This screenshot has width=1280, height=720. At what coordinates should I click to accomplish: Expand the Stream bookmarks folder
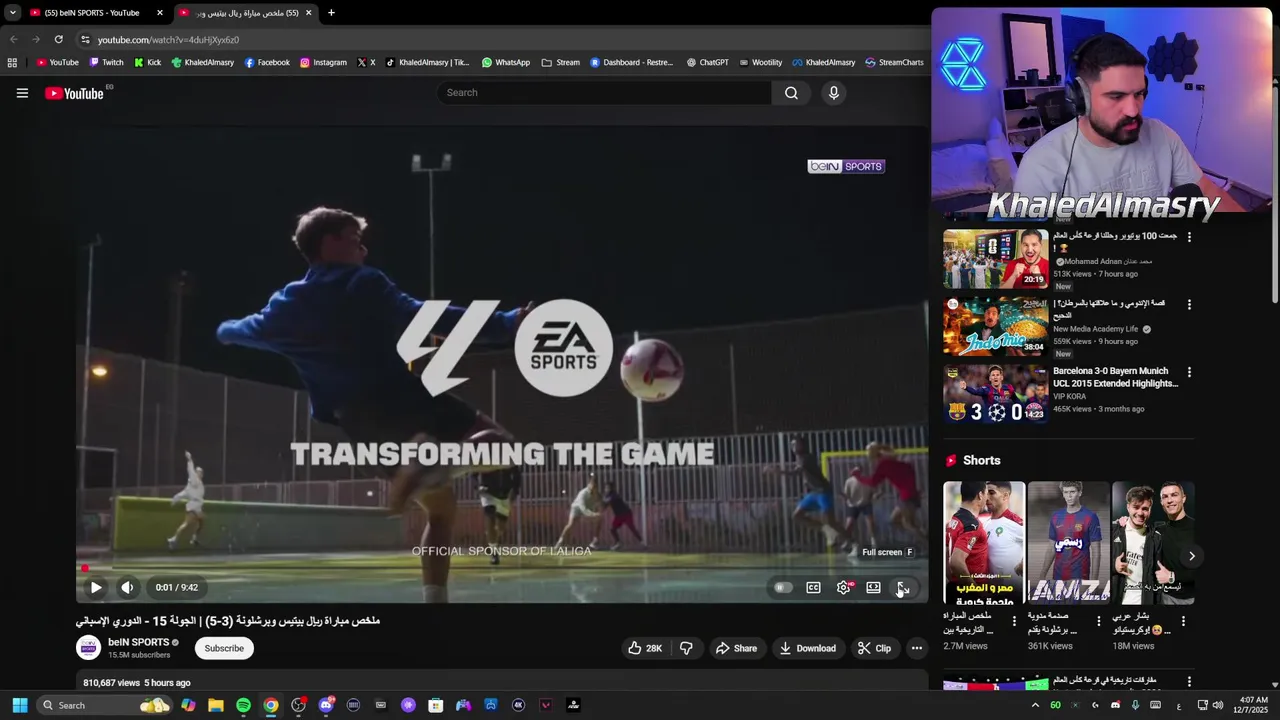coord(560,62)
